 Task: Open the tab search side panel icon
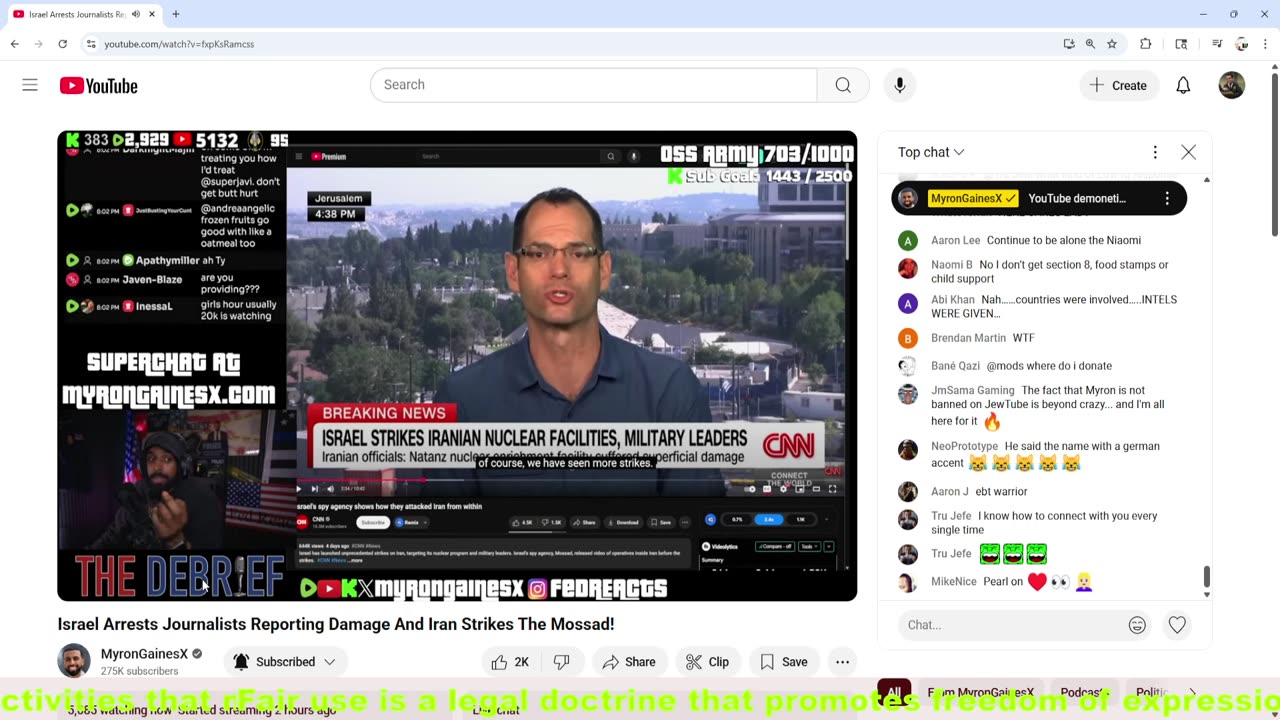pos(1181,44)
